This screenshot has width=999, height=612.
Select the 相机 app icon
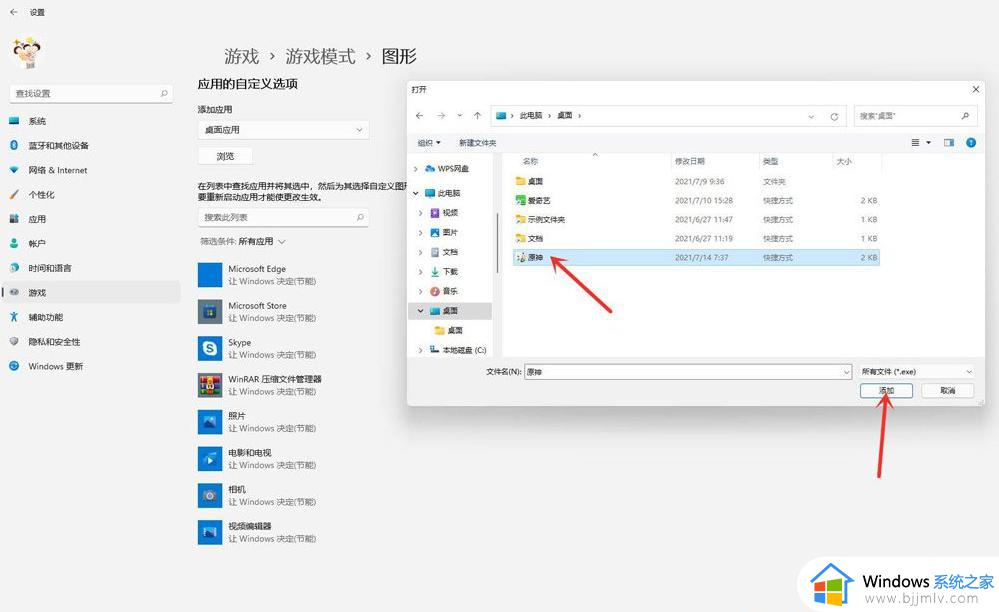(x=210, y=495)
